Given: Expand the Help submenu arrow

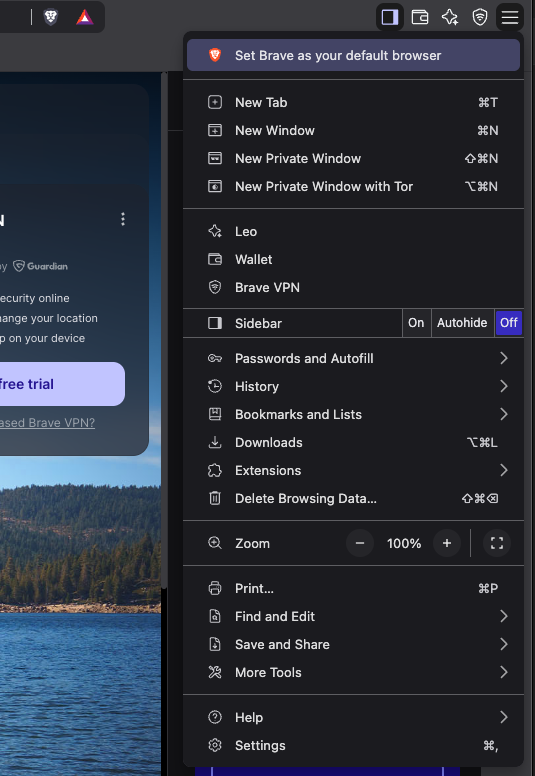Looking at the screenshot, I should click(x=504, y=717).
